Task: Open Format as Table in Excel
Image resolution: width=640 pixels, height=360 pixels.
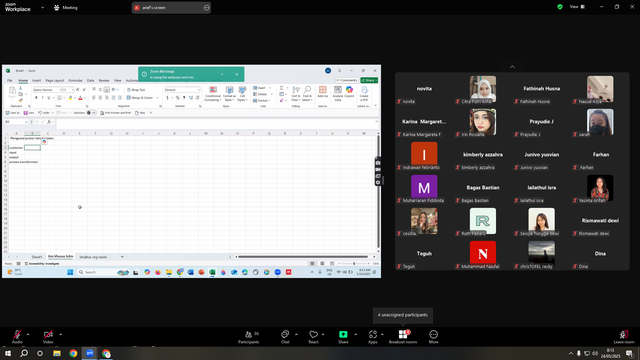Action: point(229,94)
